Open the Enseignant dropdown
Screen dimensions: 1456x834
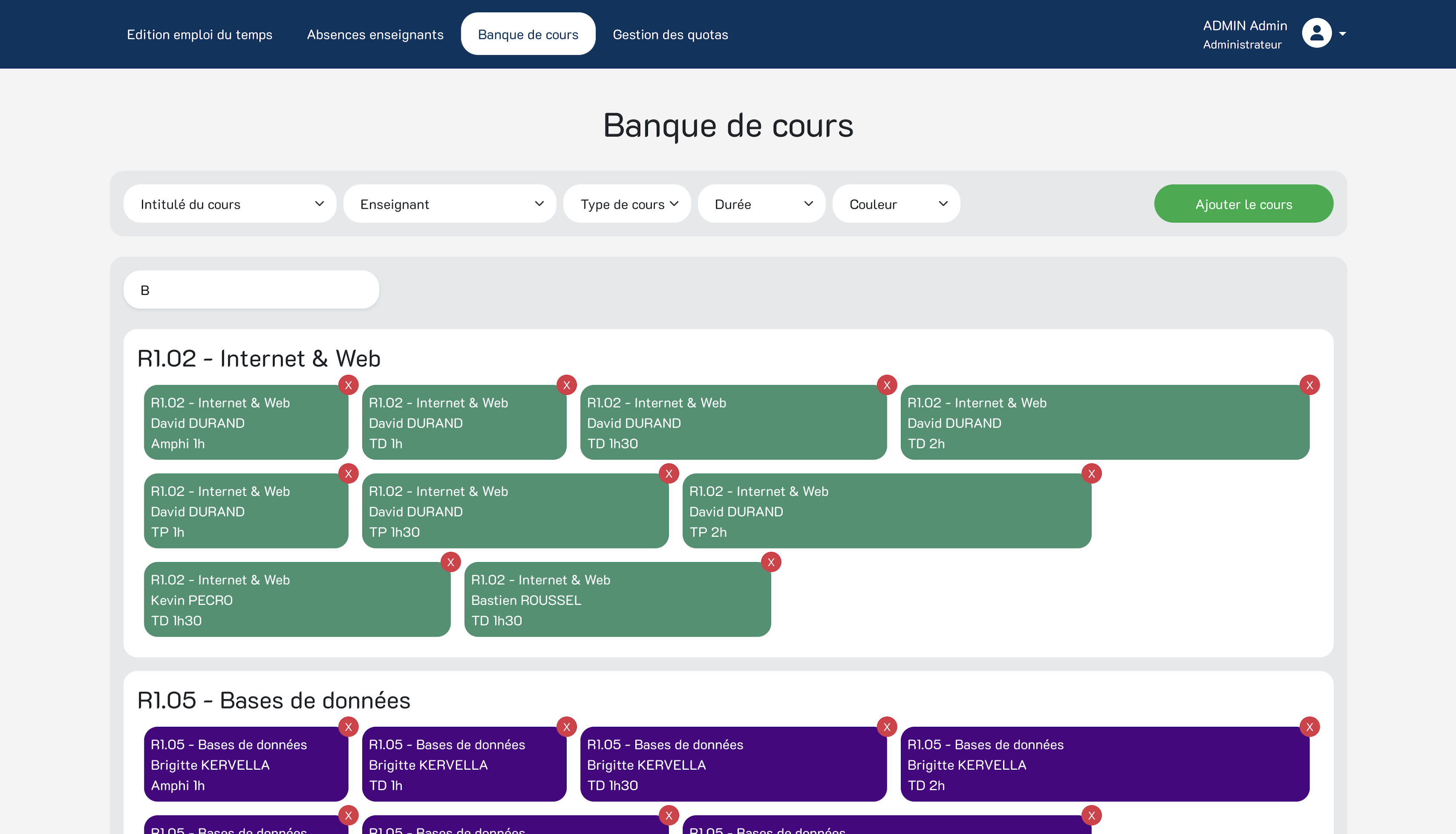click(x=450, y=204)
